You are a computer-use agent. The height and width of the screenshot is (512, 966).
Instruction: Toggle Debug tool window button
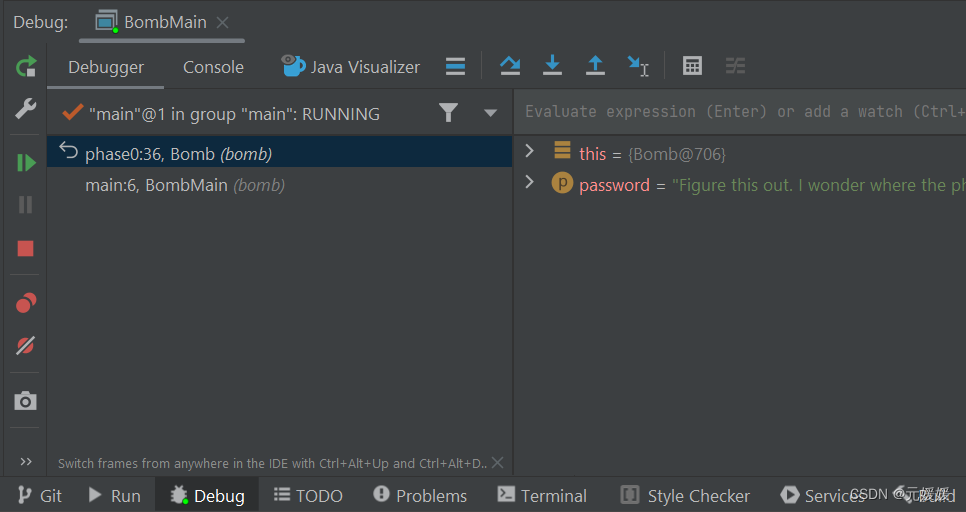pos(207,495)
